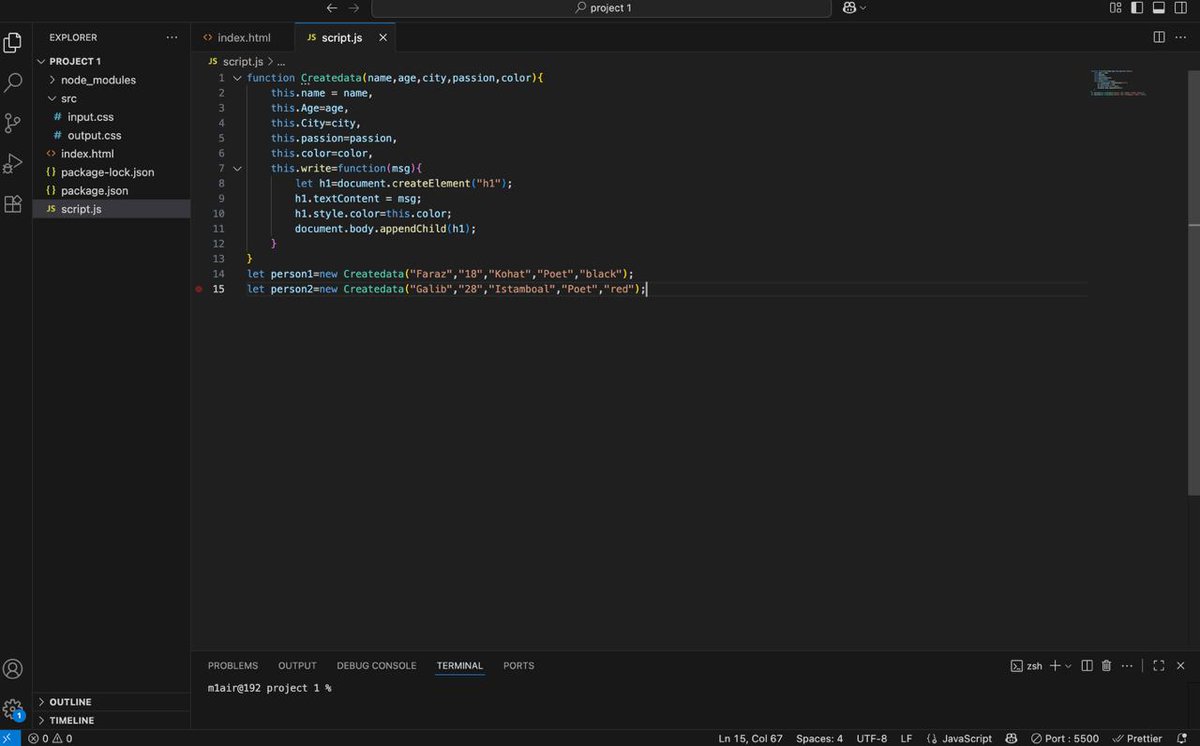Switch to the PORTS panel tab
The image size is (1200, 746).
tap(519, 665)
